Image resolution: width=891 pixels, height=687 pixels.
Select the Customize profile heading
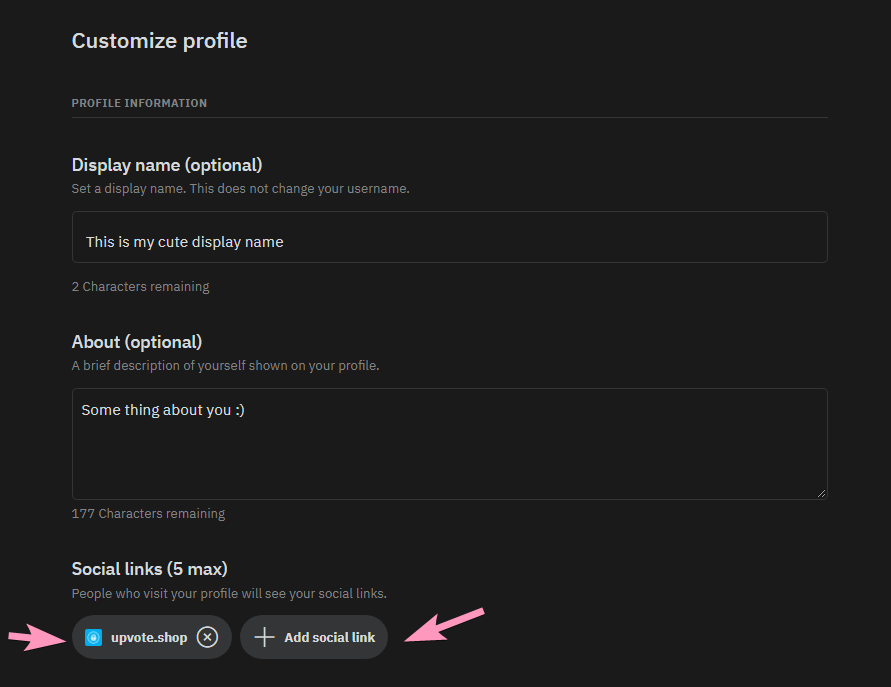[160, 41]
